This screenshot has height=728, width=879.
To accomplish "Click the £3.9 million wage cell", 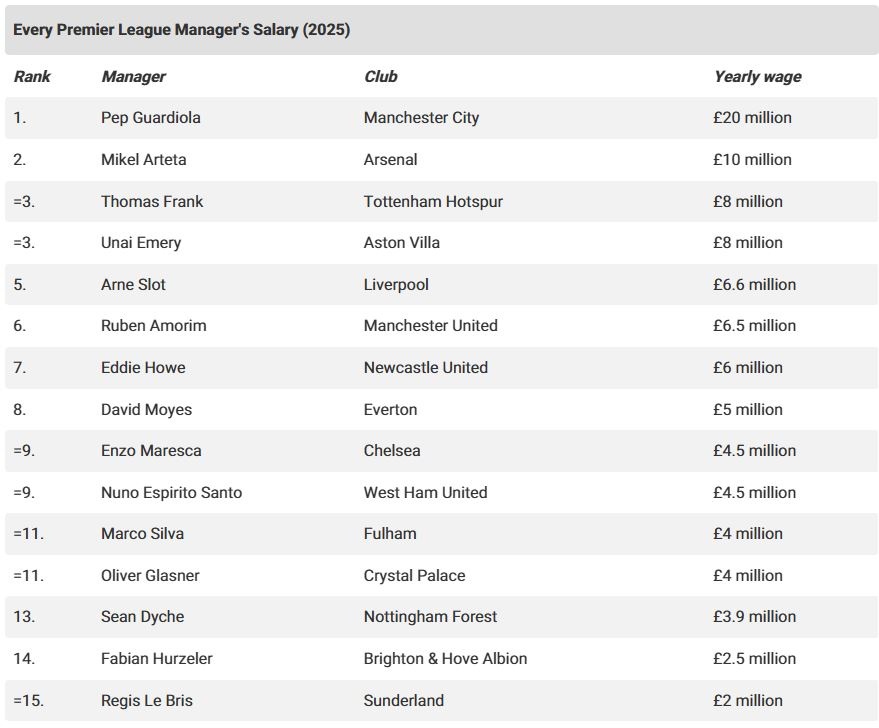I will click(754, 617).
